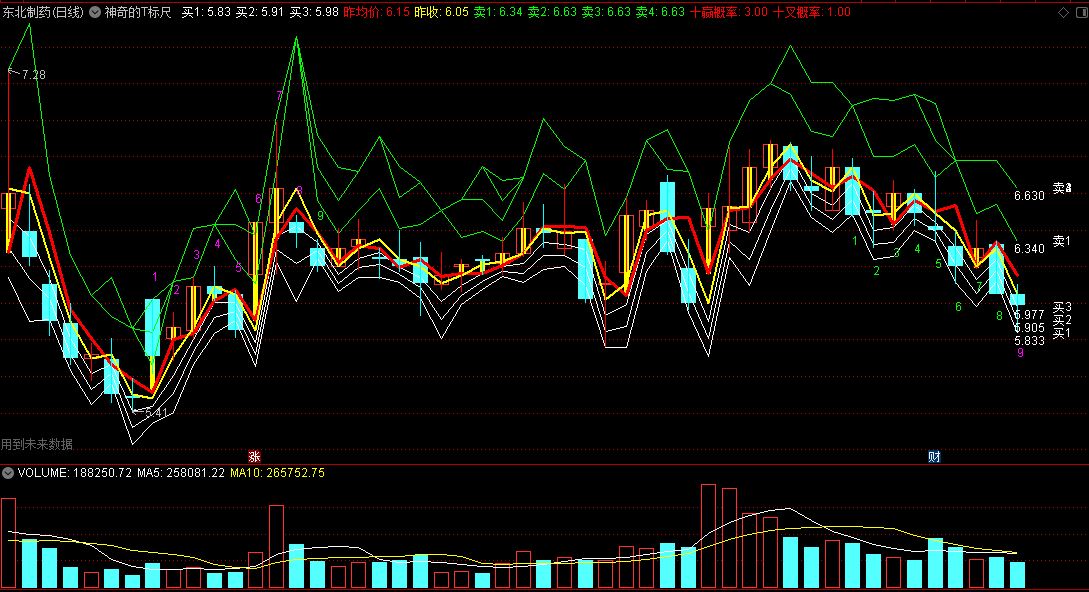Click the magenta 1 sequence count marker
This screenshot has height=592, width=1089.
155,277
